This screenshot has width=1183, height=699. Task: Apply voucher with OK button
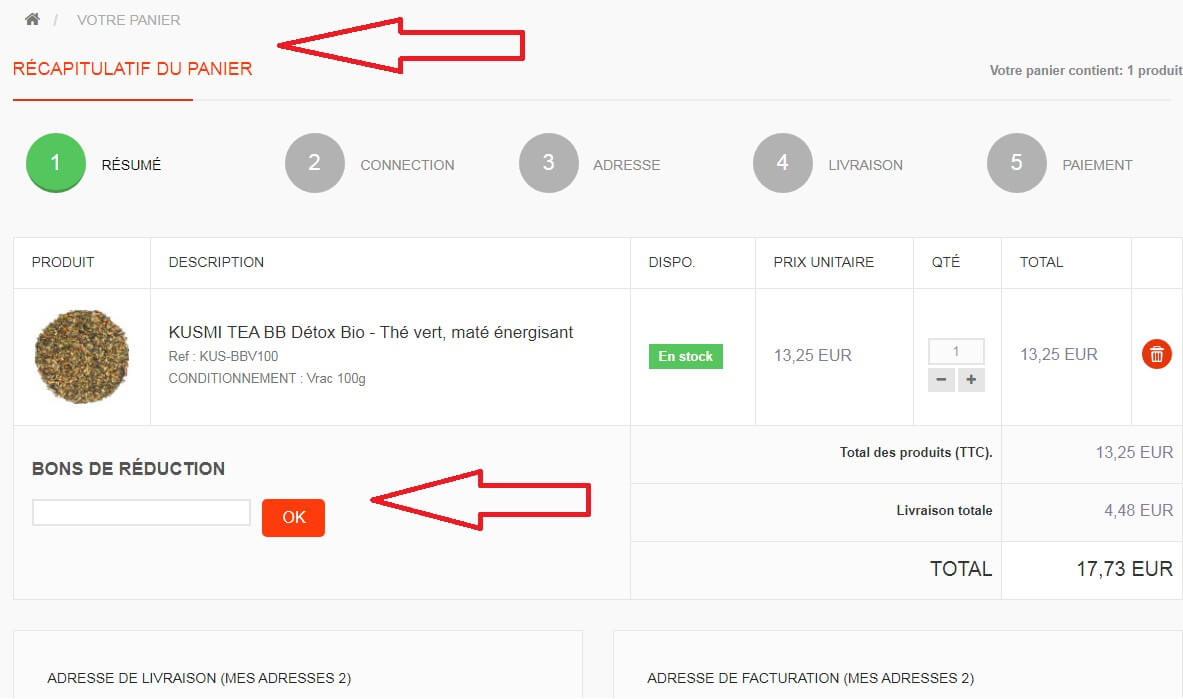pos(293,518)
